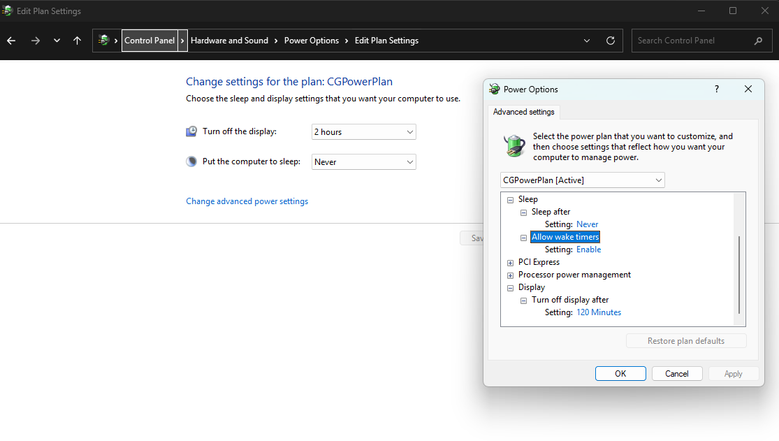The height and width of the screenshot is (441, 779).
Task: Open the address bar history dropdown
Action: [587, 41]
